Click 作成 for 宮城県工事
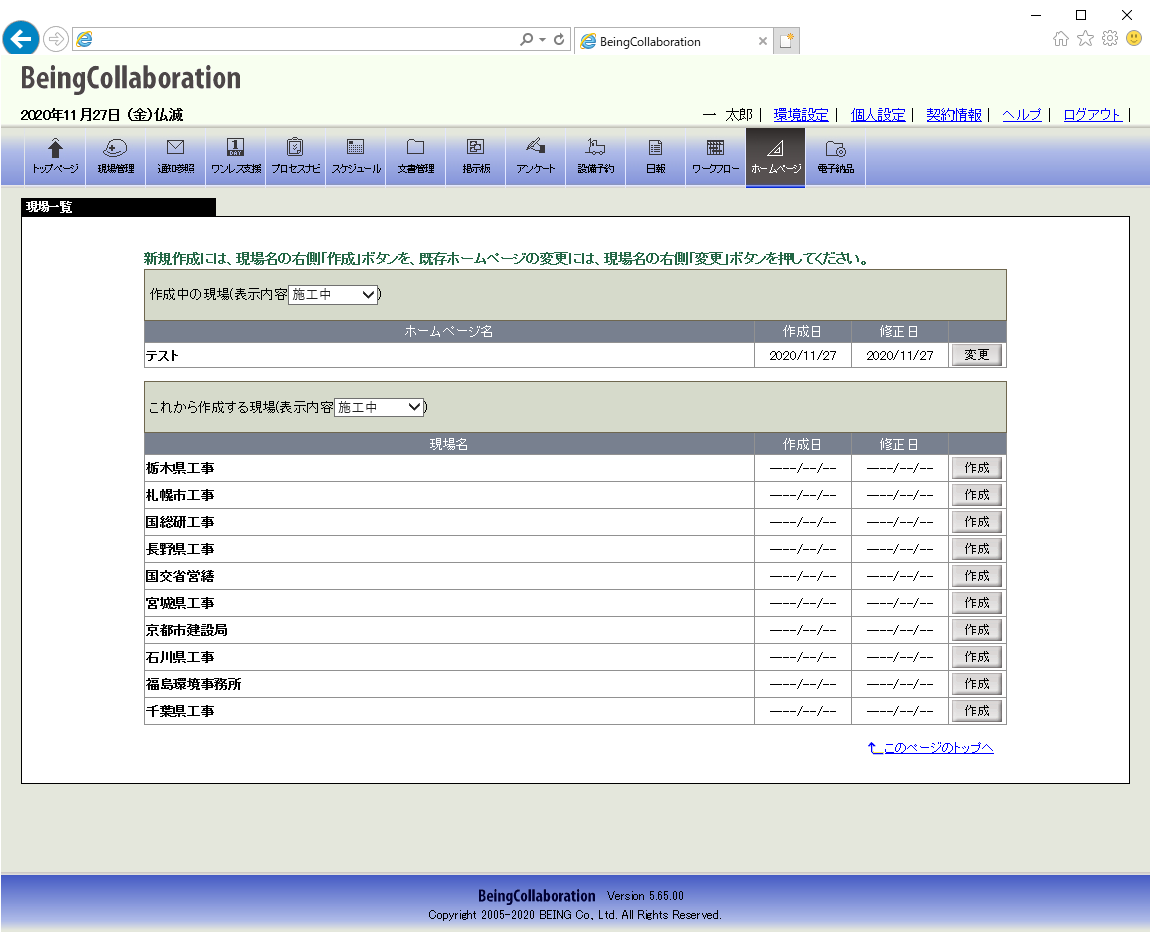The height and width of the screenshot is (933, 1151). pyautogui.click(x=977, y=603)
